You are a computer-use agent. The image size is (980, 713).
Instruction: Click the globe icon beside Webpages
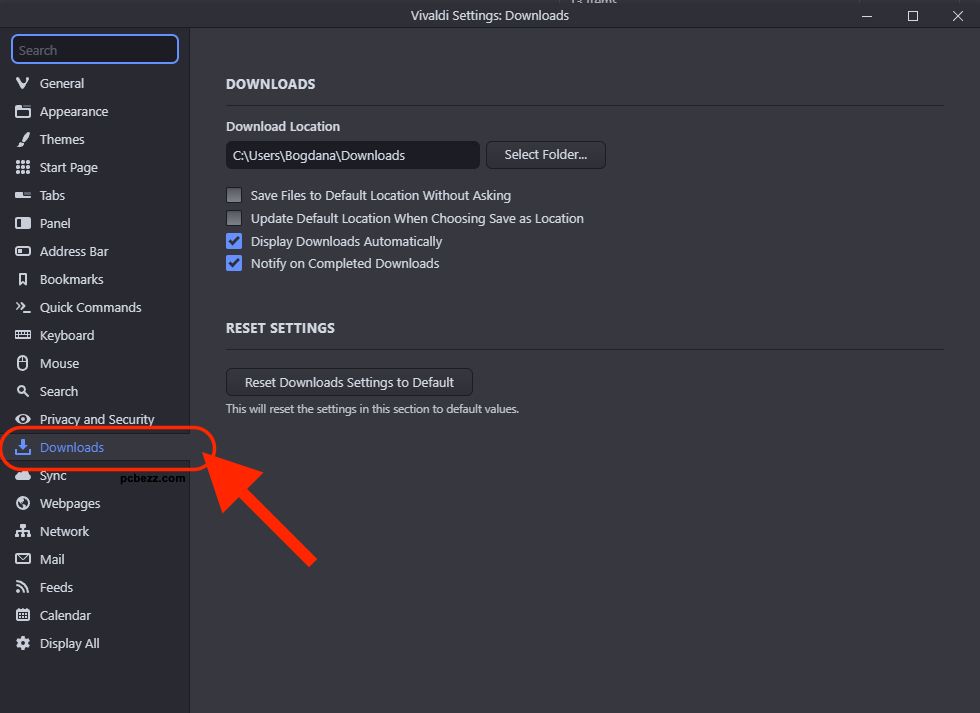[x=22, y=503]
